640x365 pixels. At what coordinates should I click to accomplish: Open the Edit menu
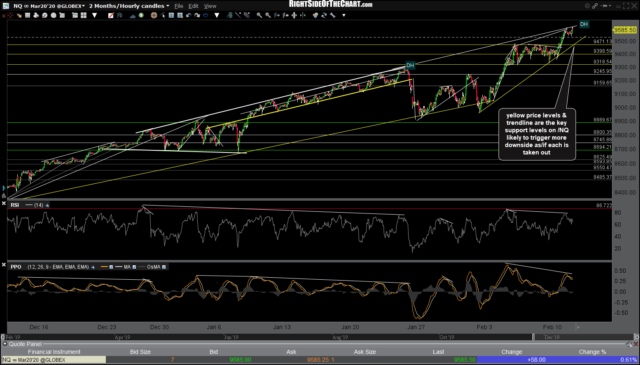[x=193, y=6]
